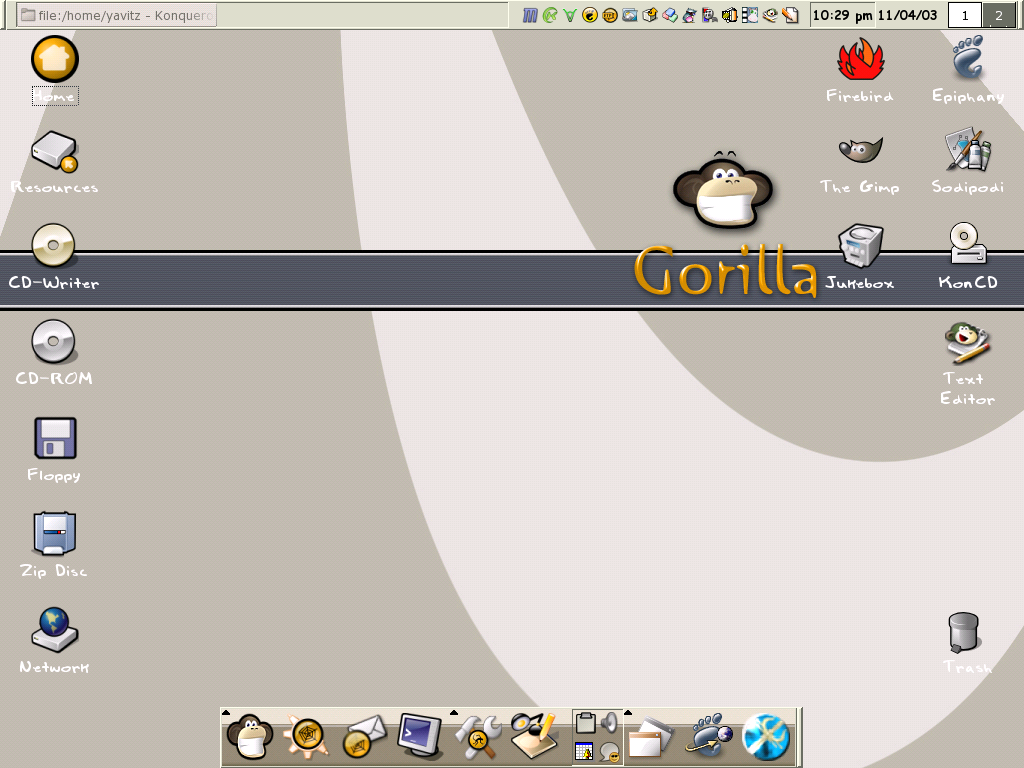1024x768 pixels.
Task: Click the window list panel icon
Action: 650,738
